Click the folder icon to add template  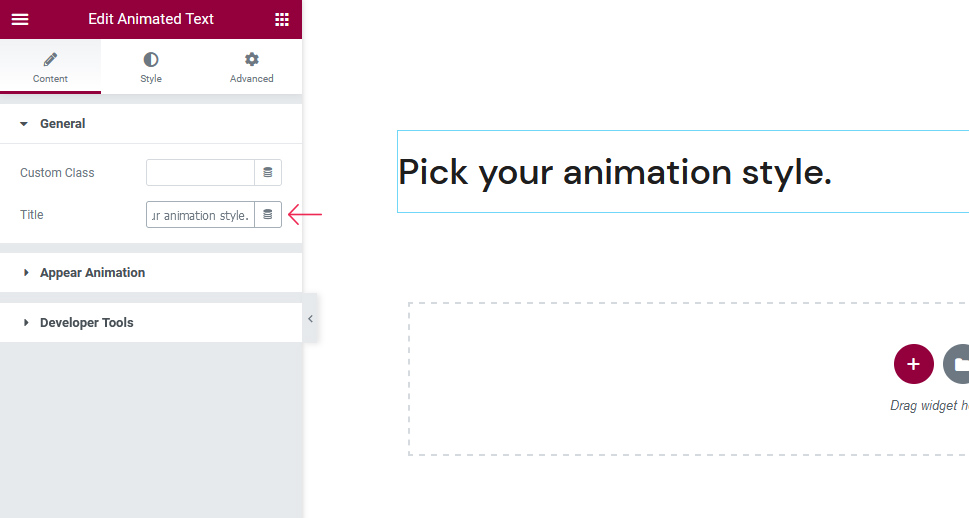click(x=957, y=364)
